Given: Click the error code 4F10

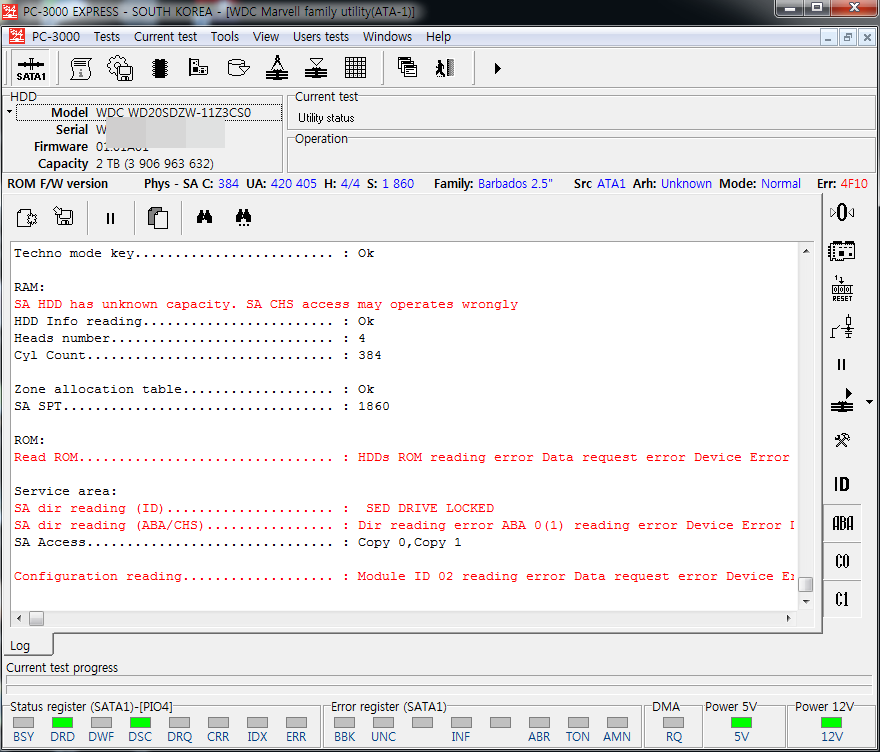Looking at the screenshot, I should pos(854,184).
